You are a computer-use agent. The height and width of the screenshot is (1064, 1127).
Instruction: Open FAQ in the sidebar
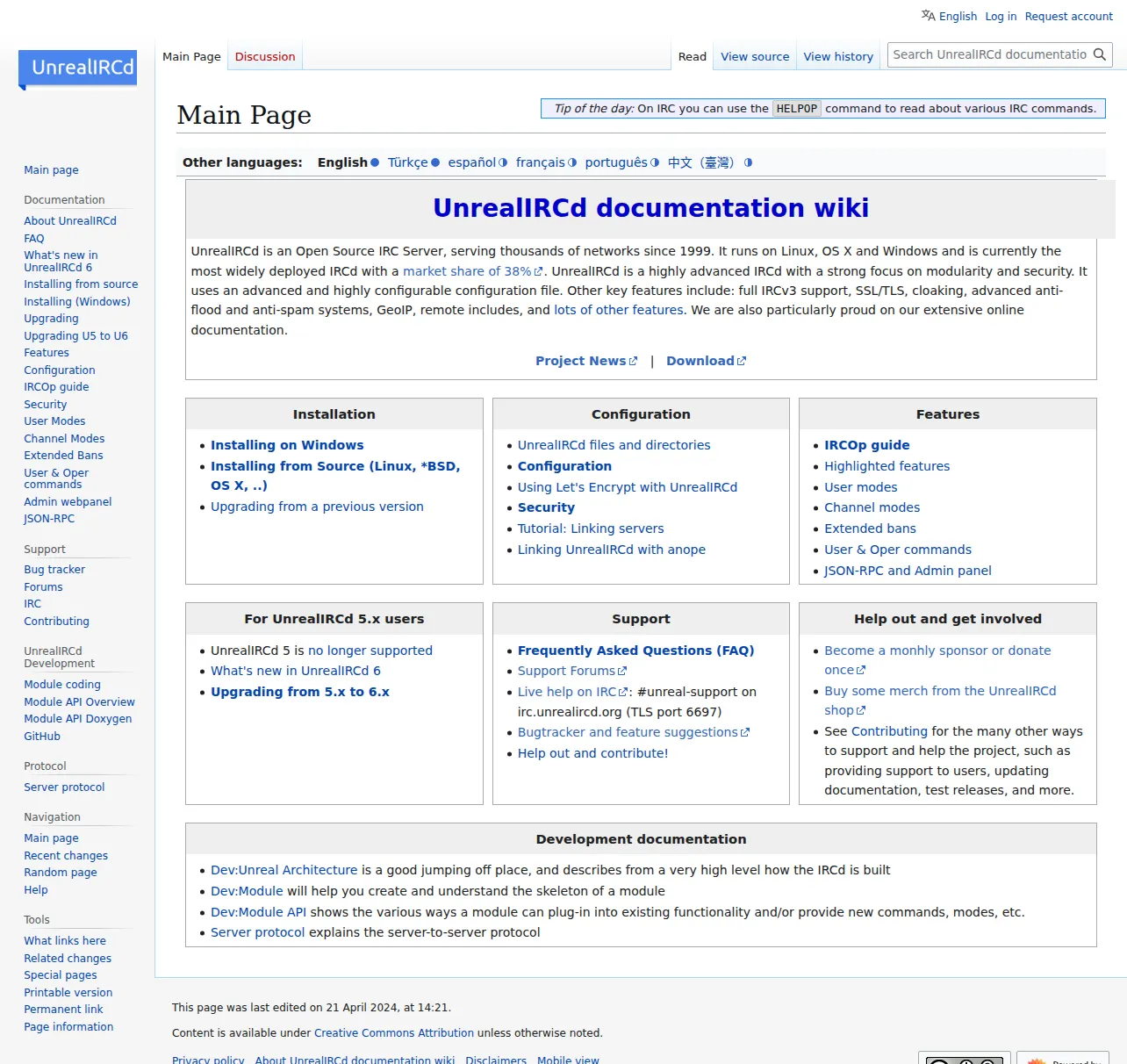pos(34,239)
